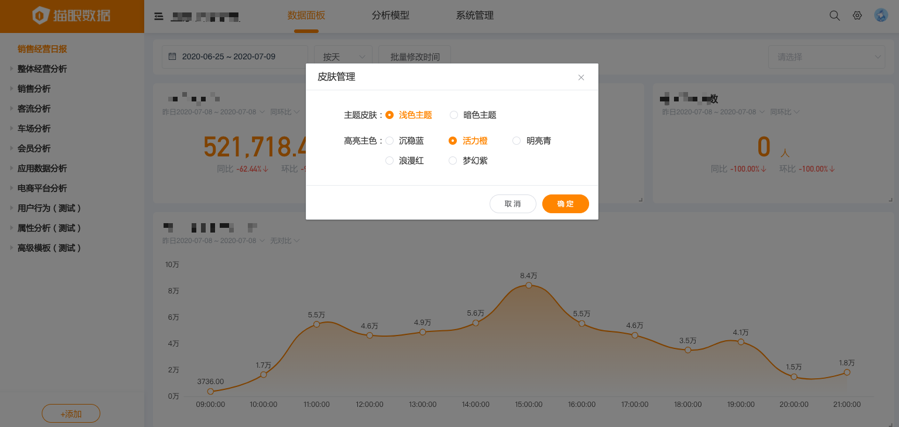Image resolution: width=899 pixels, height=427 pixels.
Task: Close the 皮肤管理 dialog with X
Action: coord(581,77)
